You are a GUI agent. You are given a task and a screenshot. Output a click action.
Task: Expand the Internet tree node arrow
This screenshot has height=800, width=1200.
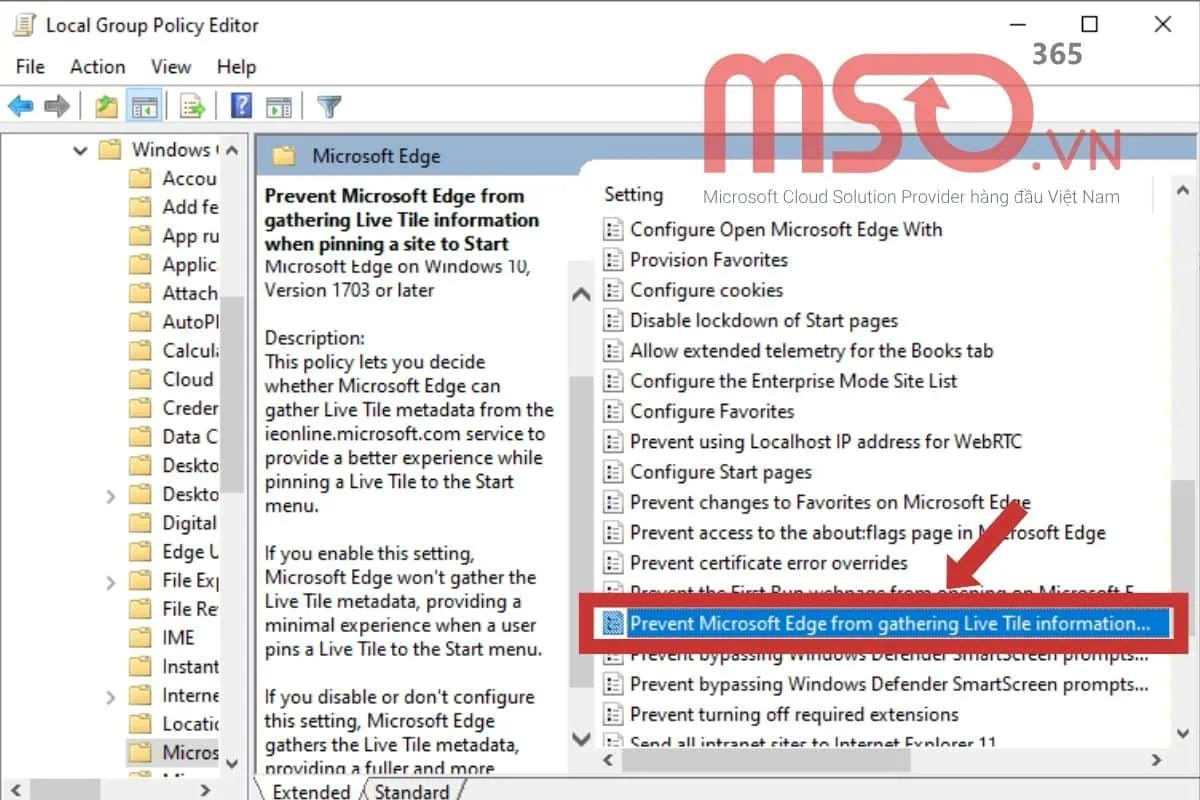point(108,695)
